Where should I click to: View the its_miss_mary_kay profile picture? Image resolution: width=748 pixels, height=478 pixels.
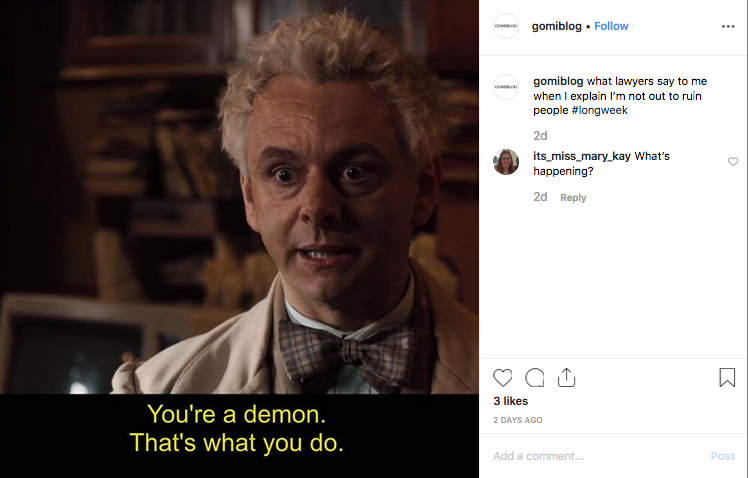(506, 162)
